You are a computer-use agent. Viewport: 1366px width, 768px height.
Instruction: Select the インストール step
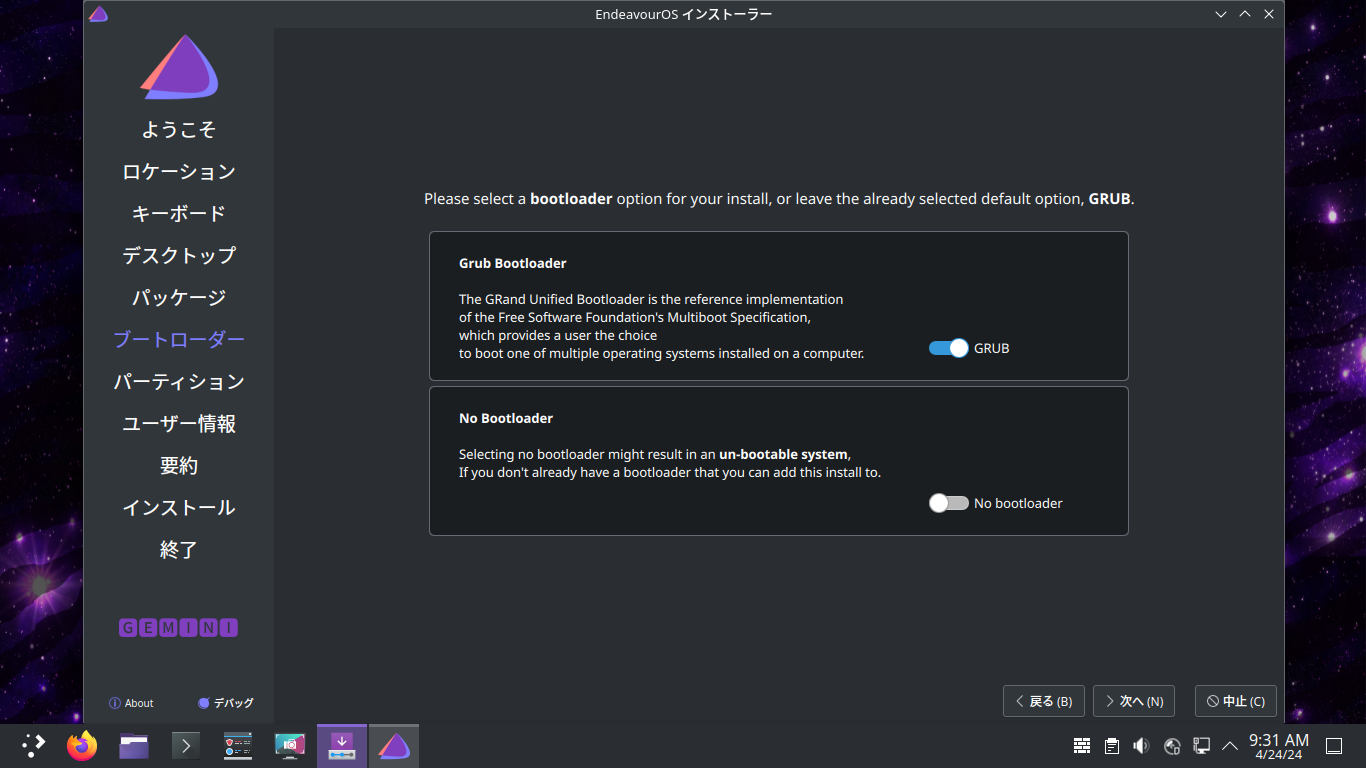pos(179,508)
